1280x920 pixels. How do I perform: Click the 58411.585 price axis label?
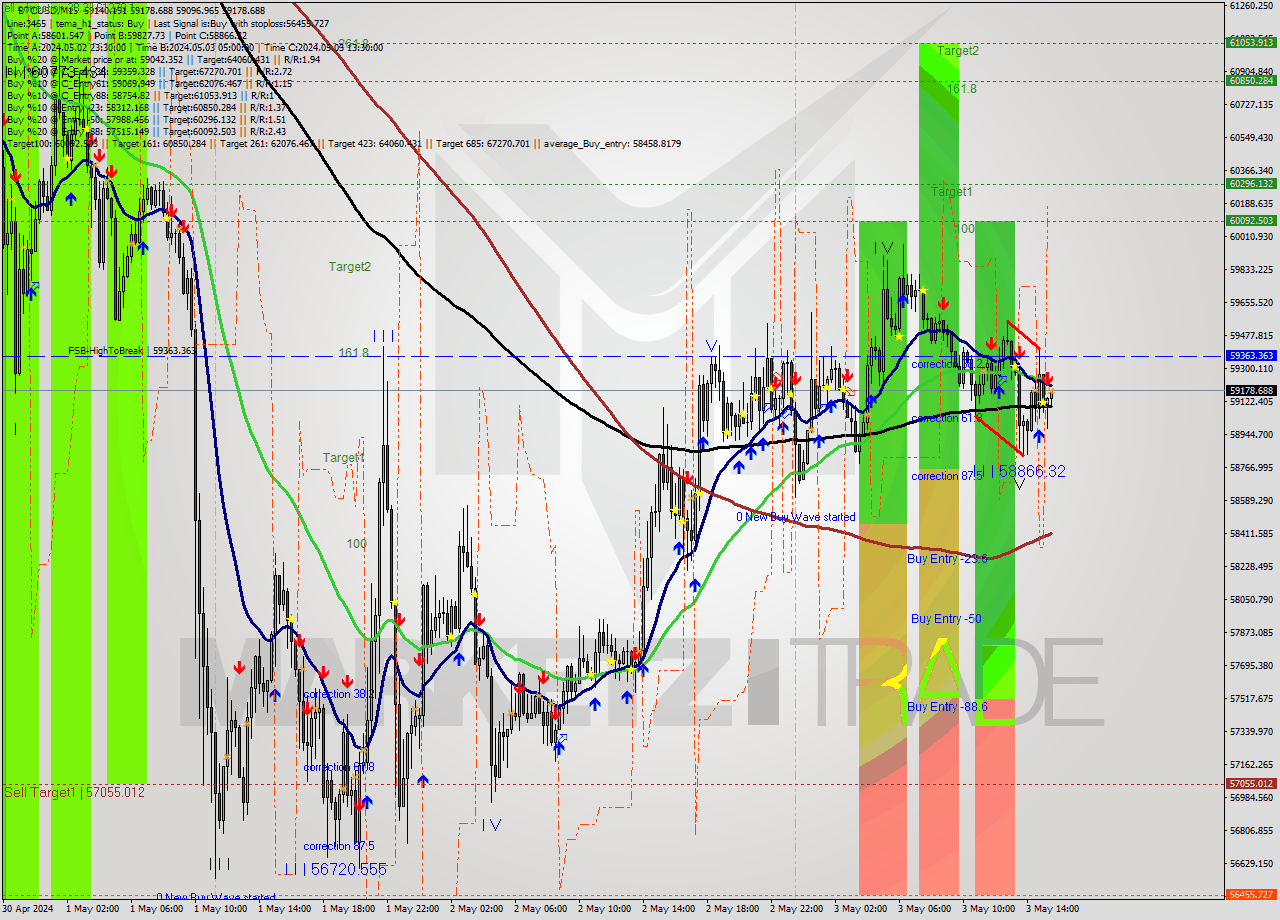[1251, 533]
